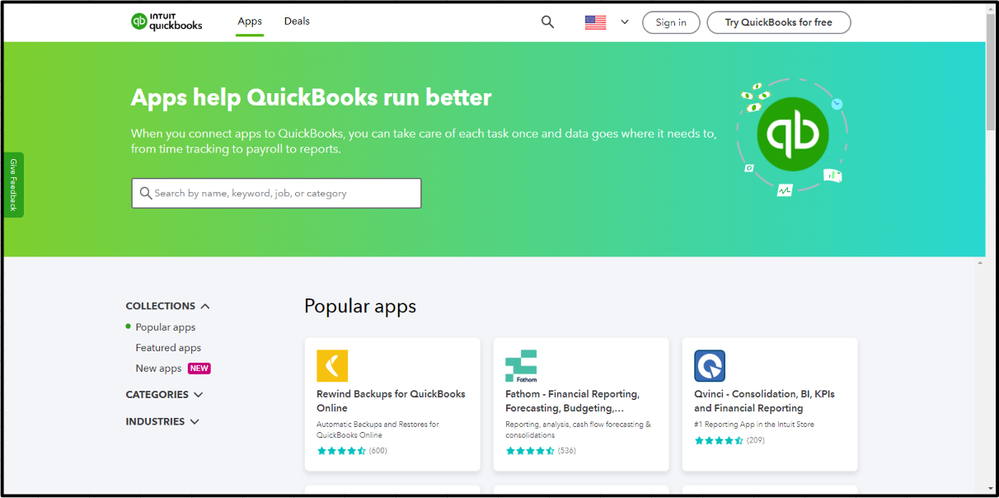Click Rewind Backups star rating
This screenshot has width=999, height=498.
[341, 451]
